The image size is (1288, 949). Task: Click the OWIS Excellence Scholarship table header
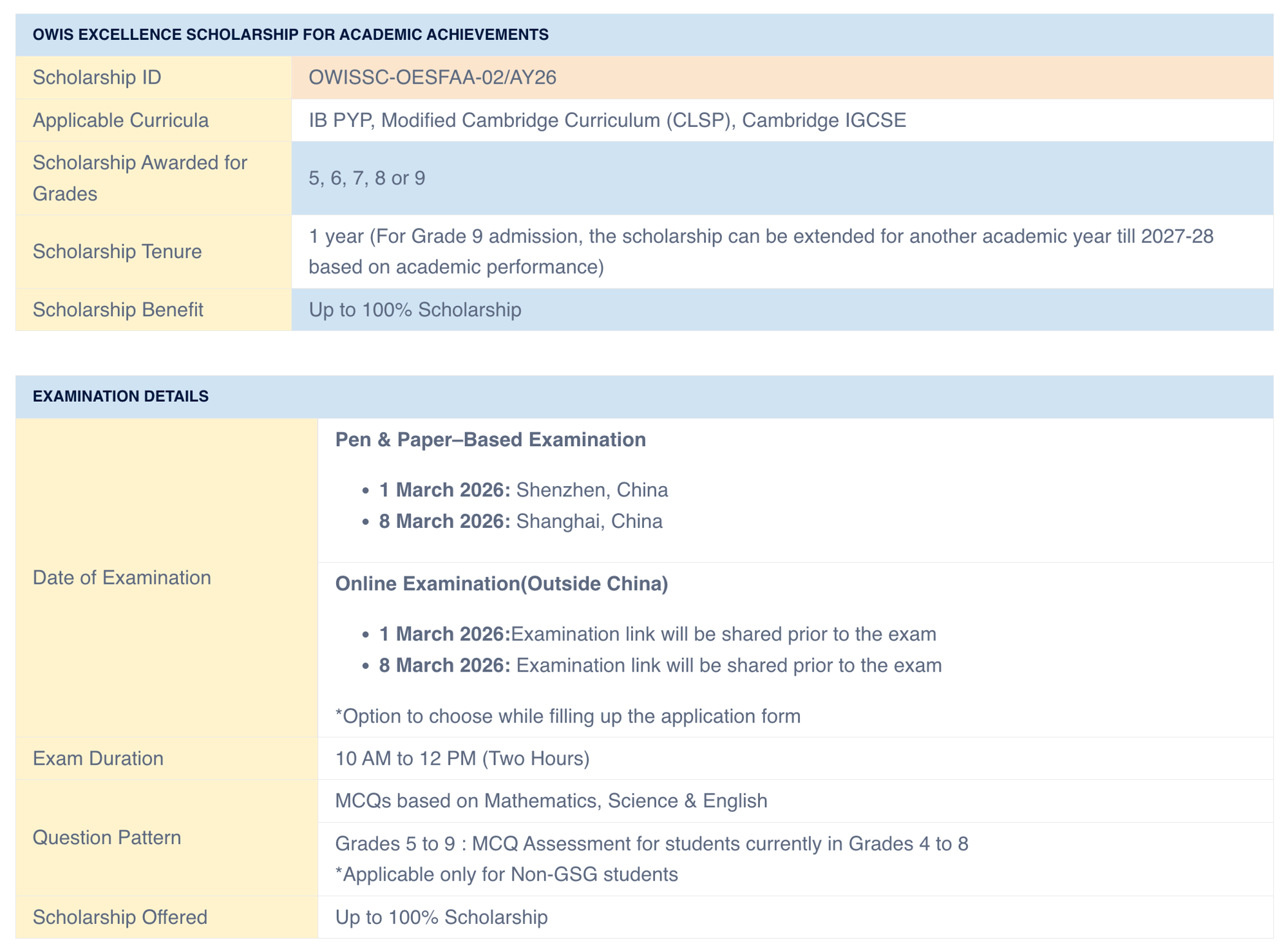(290, 35)
